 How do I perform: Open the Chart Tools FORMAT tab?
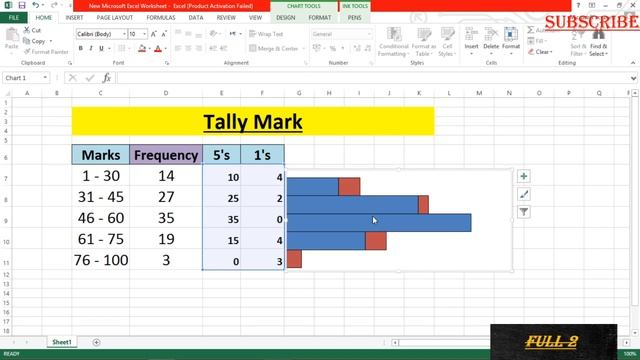(x=320, y=18)
